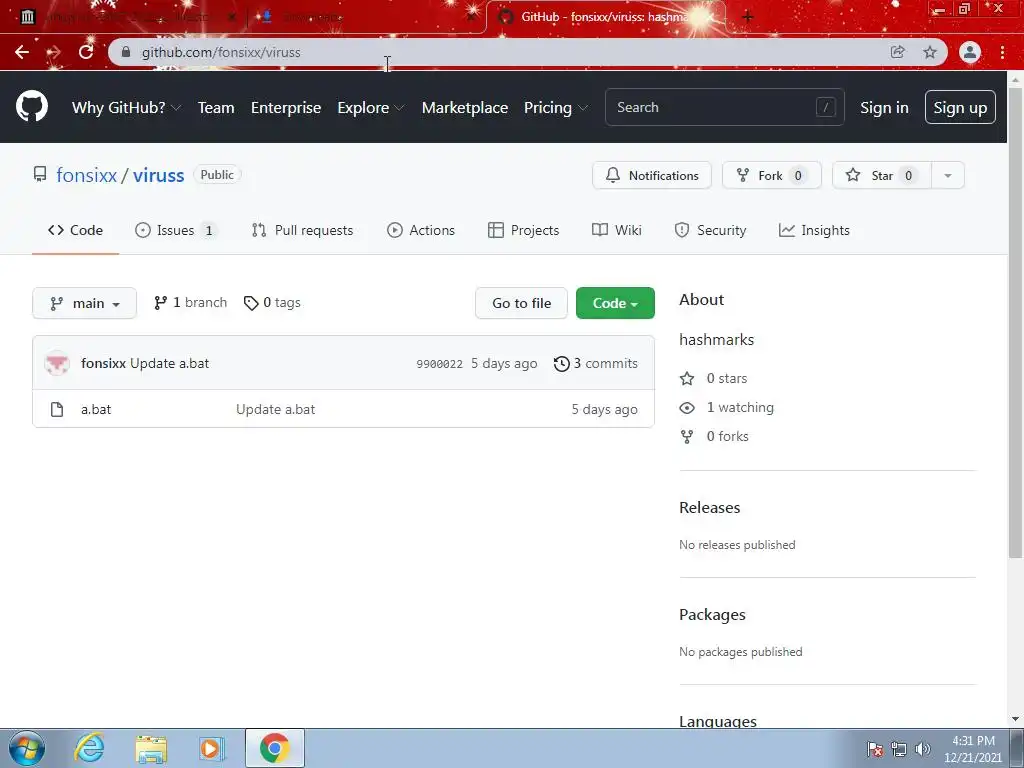
Task: Click the repository book icon beside fonsixx
Action: pos(40,174)
